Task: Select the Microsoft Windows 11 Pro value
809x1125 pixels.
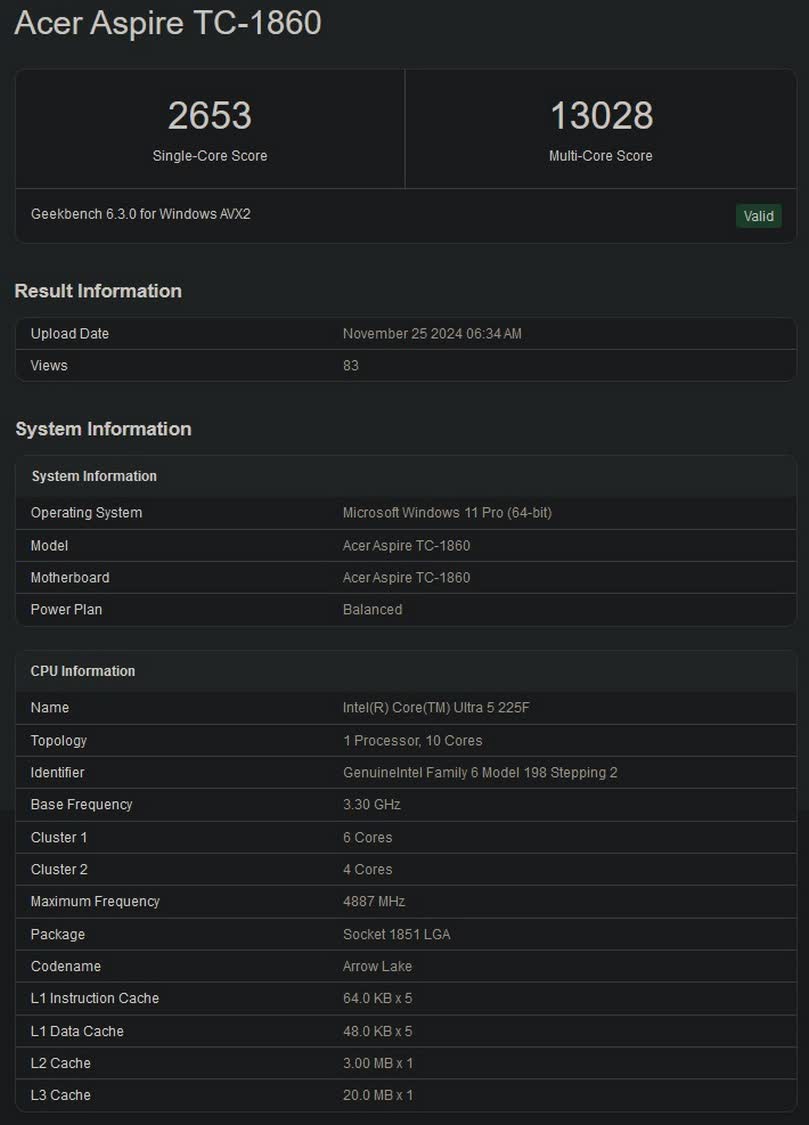Action: (x=447, y=513)
